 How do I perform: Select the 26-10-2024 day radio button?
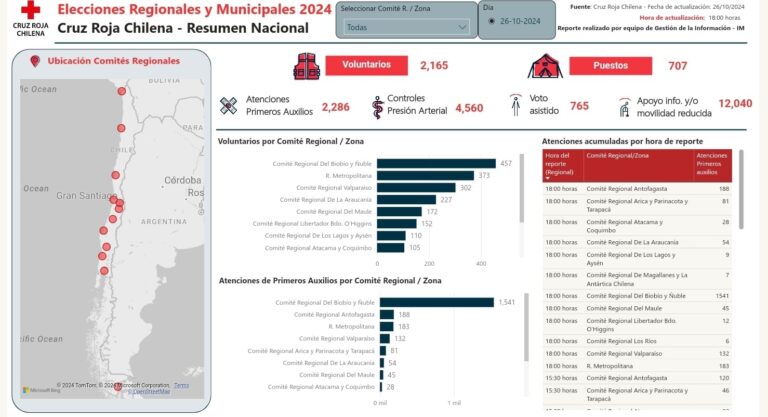click(491, 21)
